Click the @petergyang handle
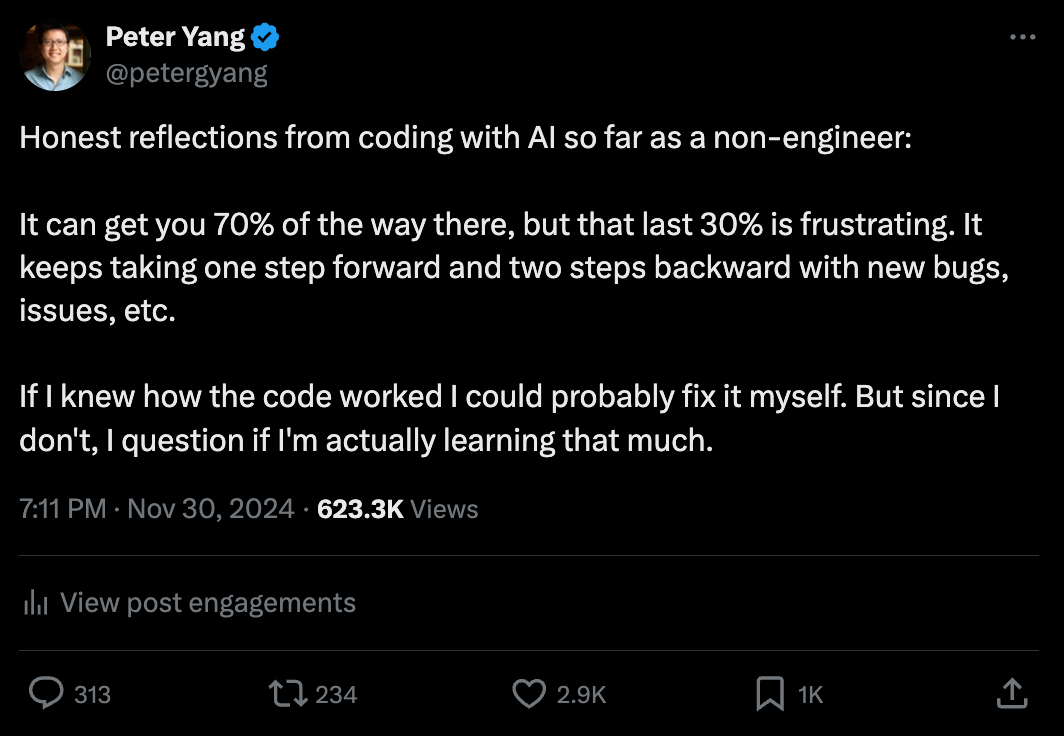This screenshot has height=736, width=1064. tap(188, 71)
